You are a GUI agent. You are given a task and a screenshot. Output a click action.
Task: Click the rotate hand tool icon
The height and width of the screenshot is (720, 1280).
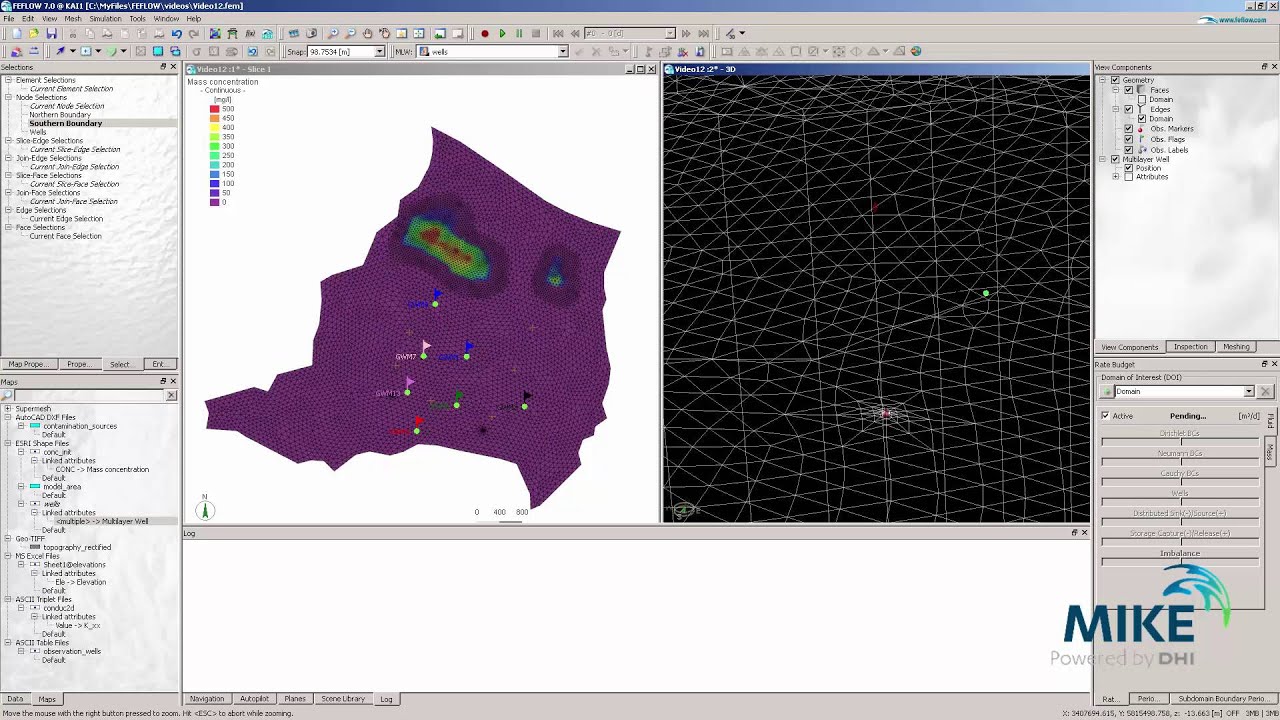pos(384,33)
